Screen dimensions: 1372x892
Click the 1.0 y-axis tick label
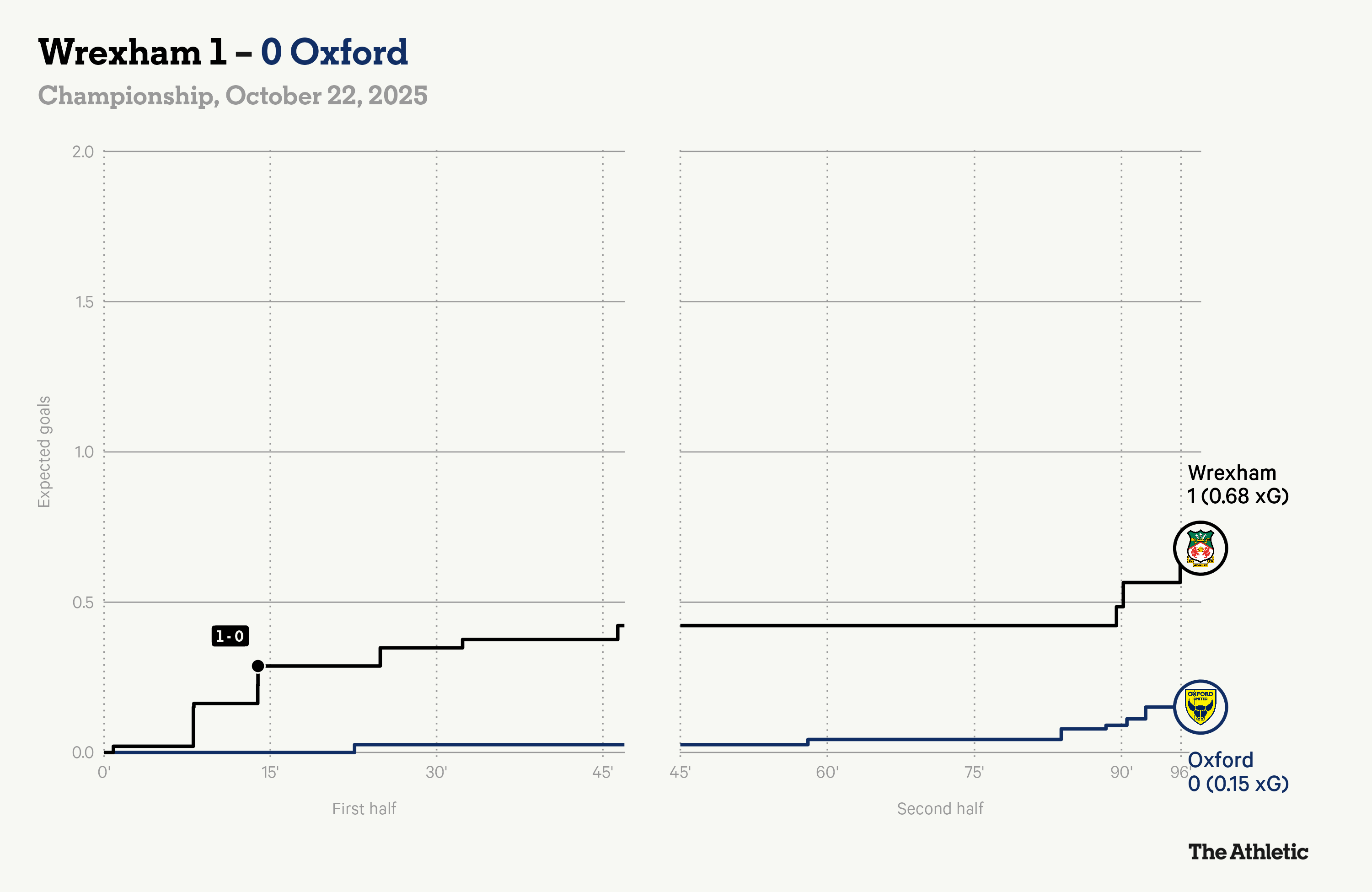[84, 452]
